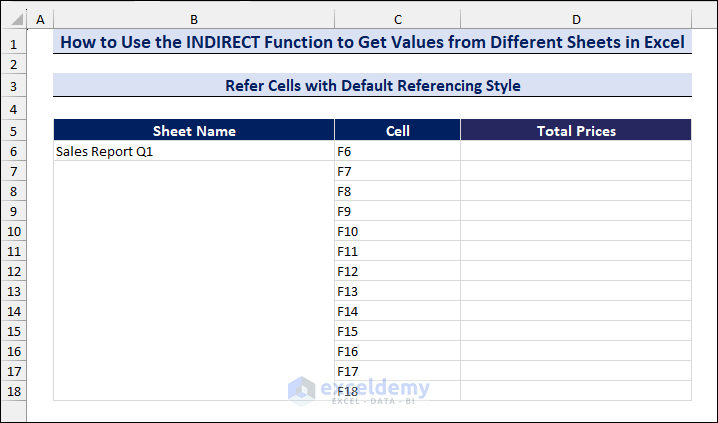This screenshot has width=718, height=423.
Task: Select the cell containing F9
Action: [x=397, y=211]
